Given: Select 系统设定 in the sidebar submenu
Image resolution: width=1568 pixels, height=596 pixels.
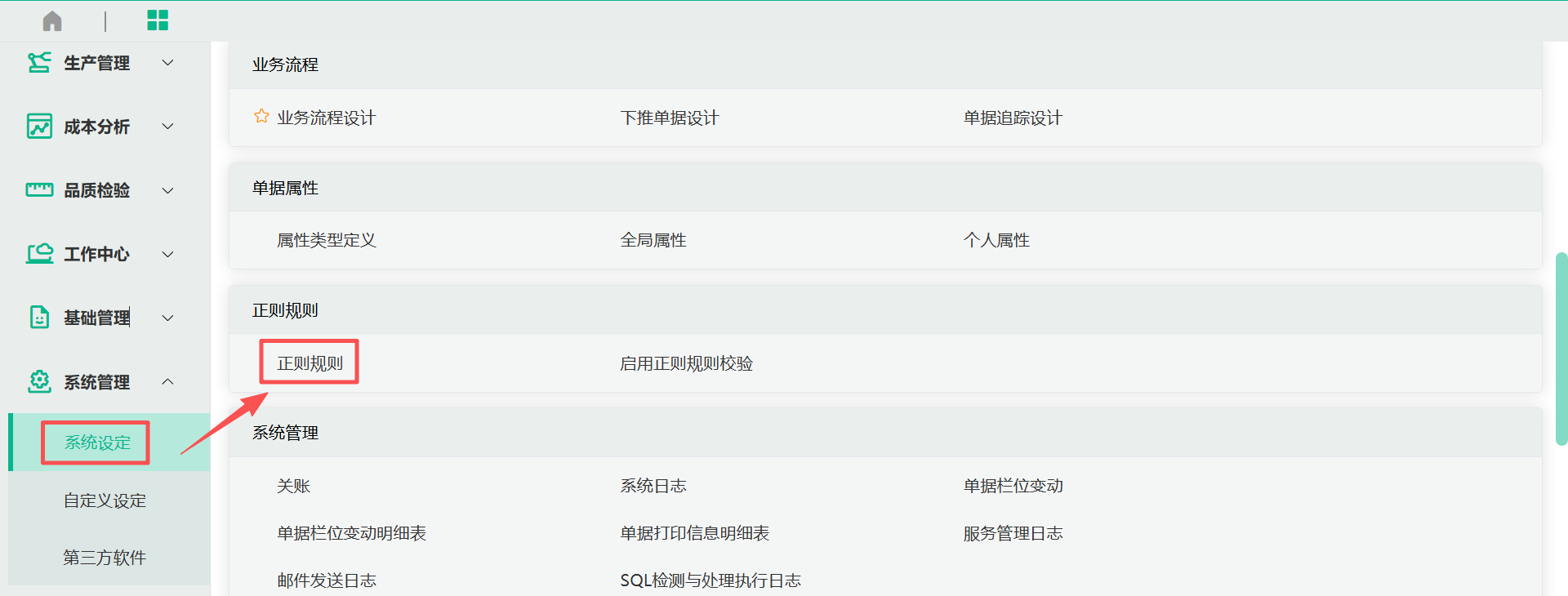Looking at the screenshot, I should [x=97, y=443].
